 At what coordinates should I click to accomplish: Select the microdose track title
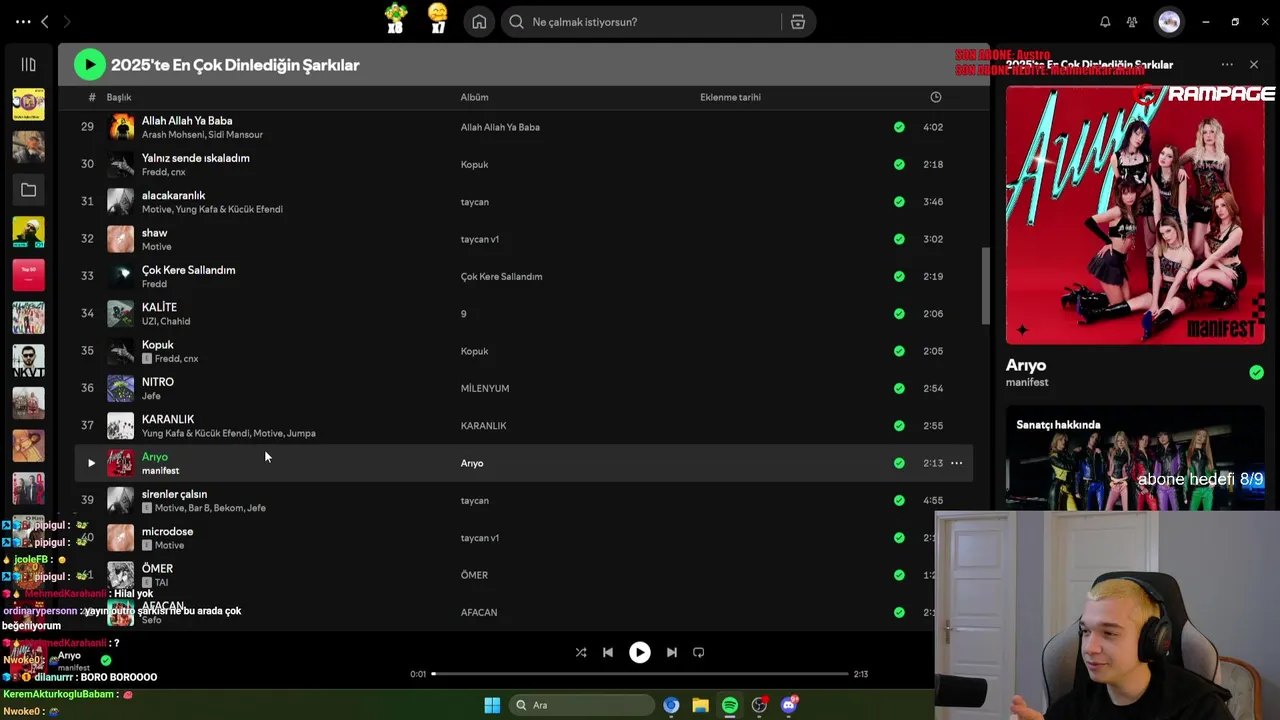[x=167, y=531]
